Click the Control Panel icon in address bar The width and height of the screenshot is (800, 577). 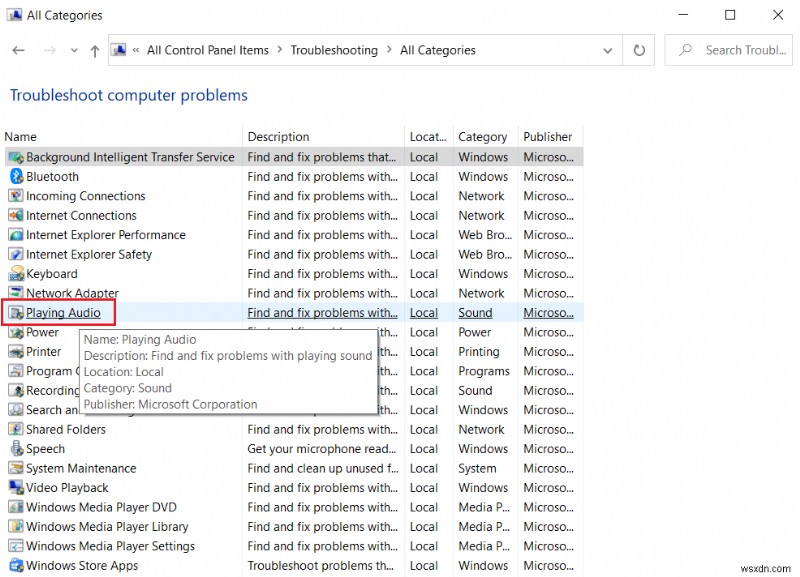tap(118, 49)
